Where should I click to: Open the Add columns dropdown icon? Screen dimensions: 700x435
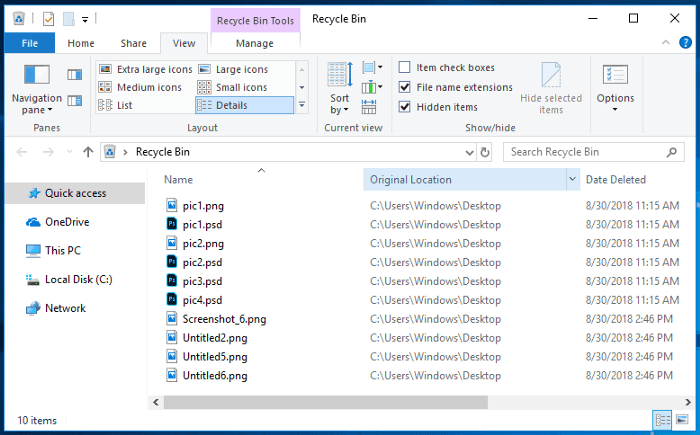click(372, 87)
